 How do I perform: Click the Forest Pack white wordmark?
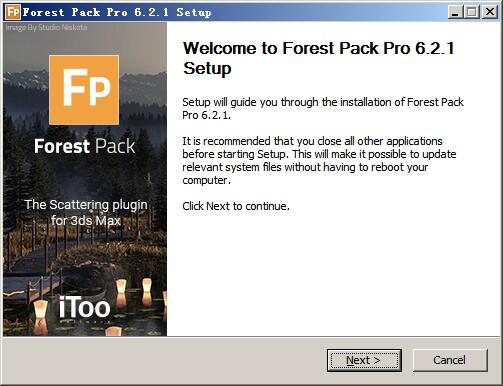coord(85,146)
